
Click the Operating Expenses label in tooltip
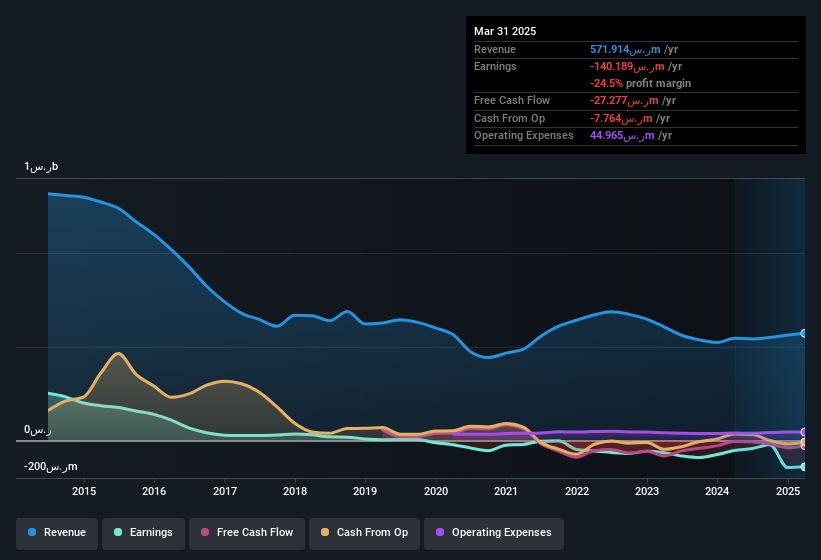(x=524, y=136)
